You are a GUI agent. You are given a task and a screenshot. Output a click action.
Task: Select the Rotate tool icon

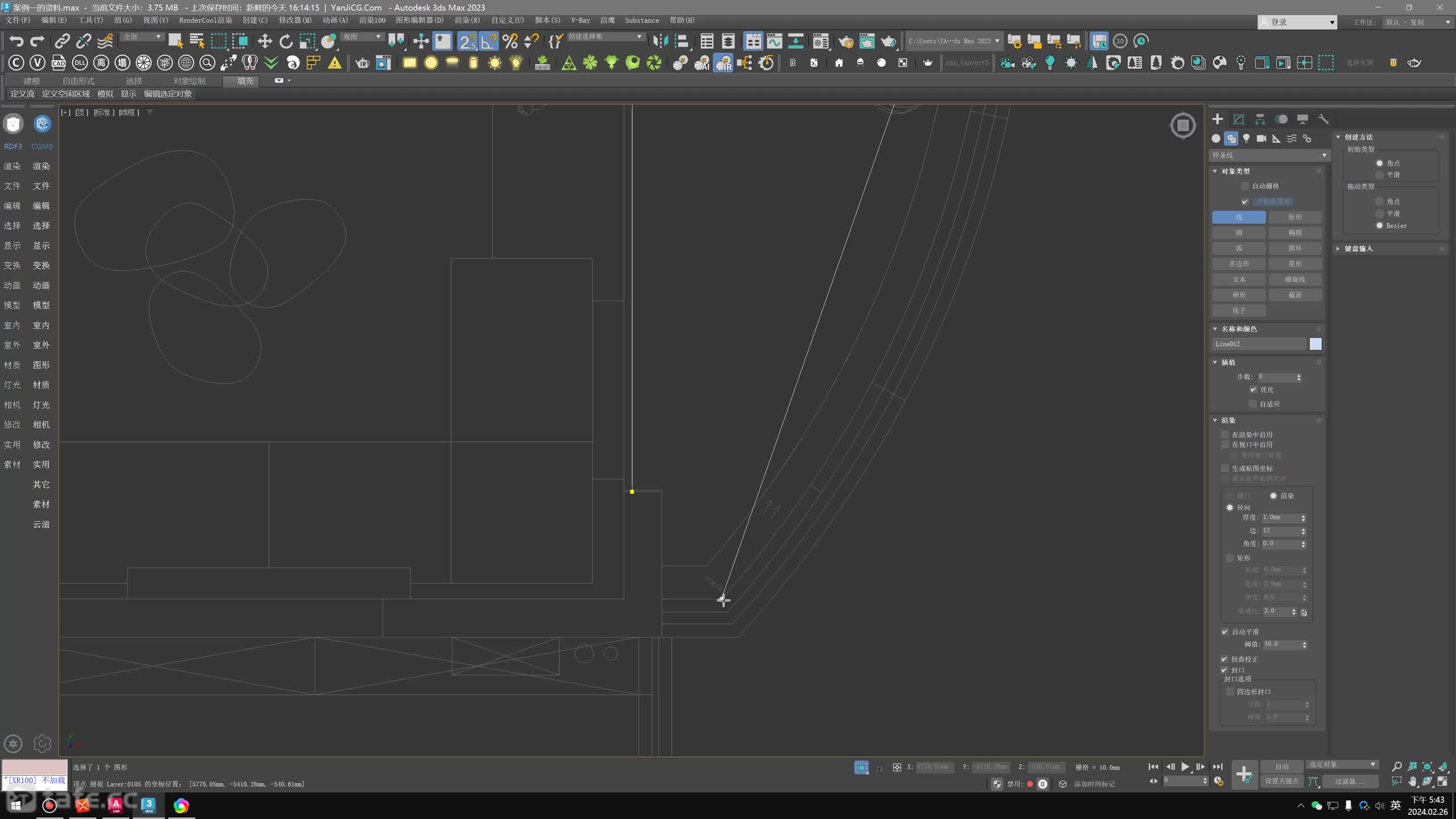tap(286, 41)
